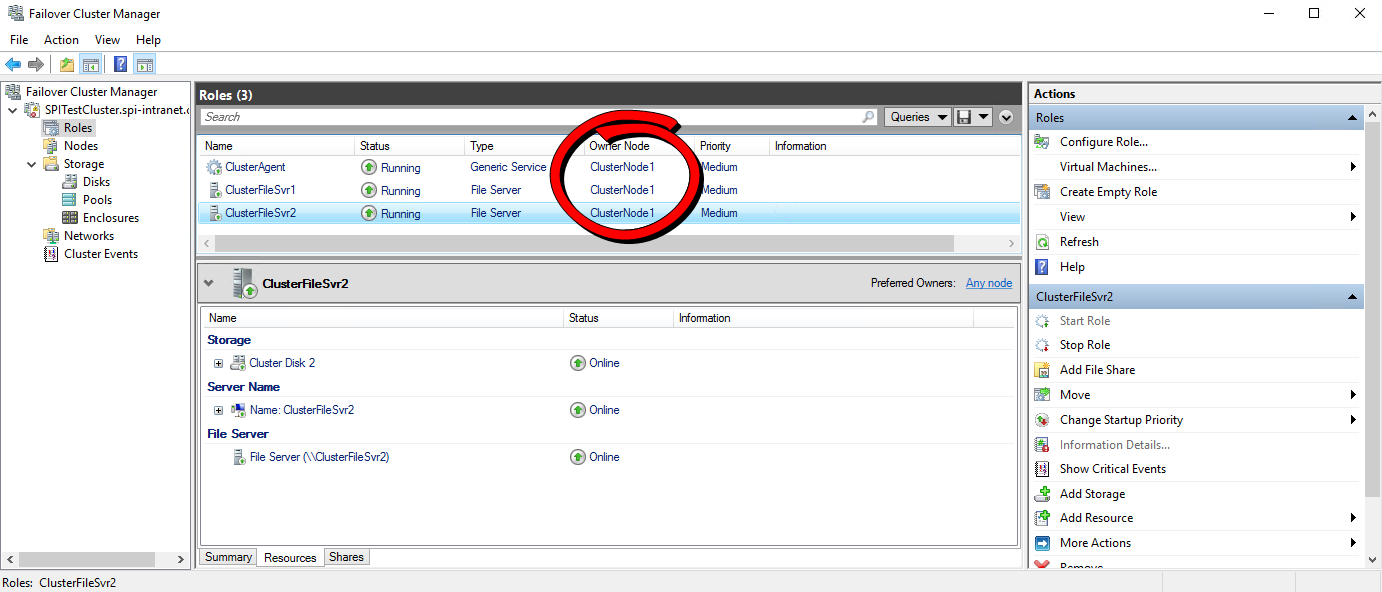
Task: Show Critical Events for ClusterFileSvr2
Action: click(1112, 468)
